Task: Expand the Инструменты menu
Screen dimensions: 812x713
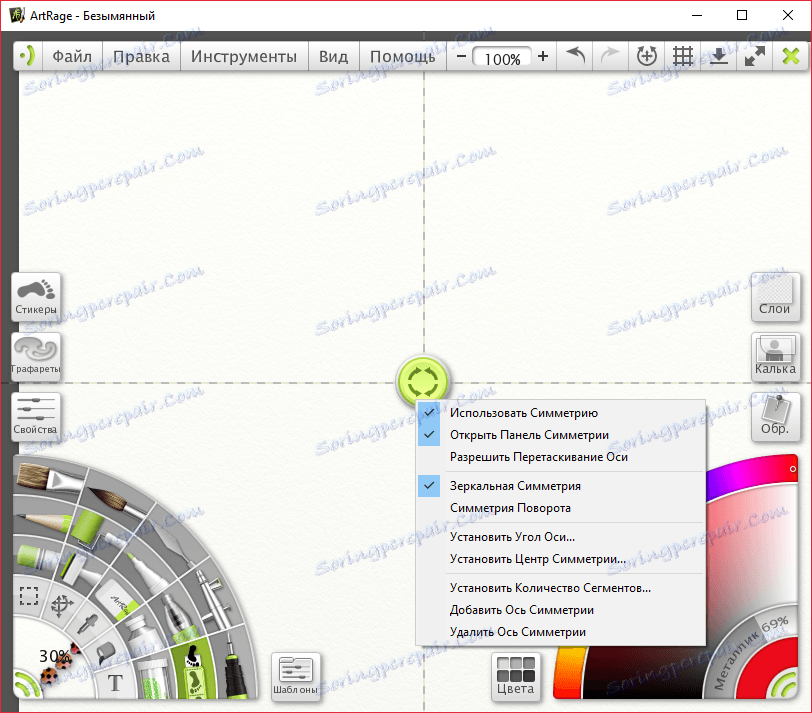Action: point(244,56)
